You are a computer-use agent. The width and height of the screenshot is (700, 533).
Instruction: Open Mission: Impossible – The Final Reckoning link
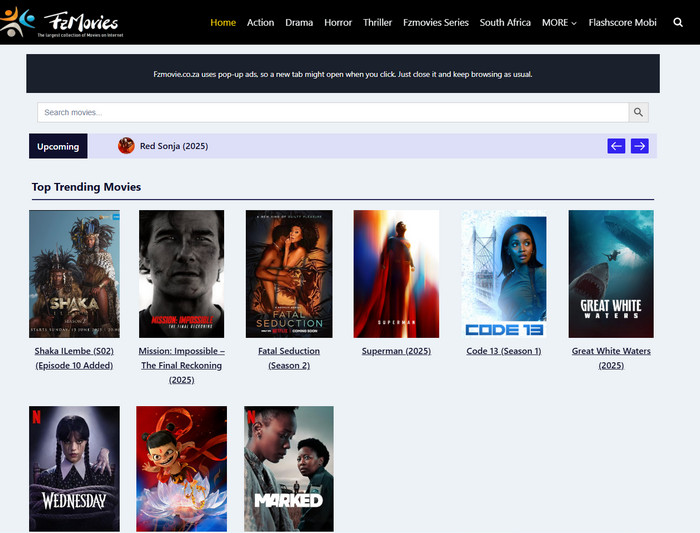point(182,365)
